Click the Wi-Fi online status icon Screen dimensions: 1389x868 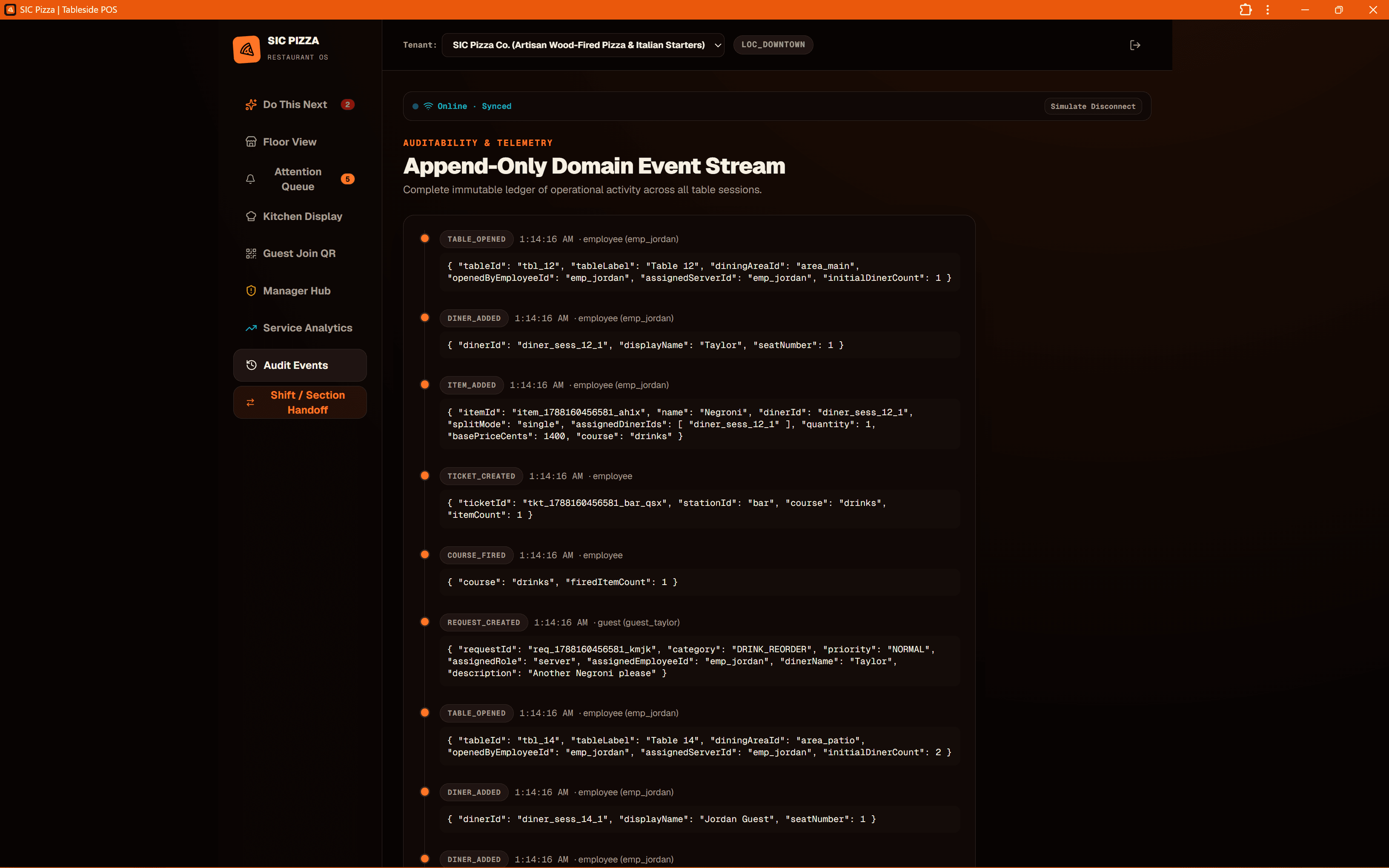(x=428, y=106)
